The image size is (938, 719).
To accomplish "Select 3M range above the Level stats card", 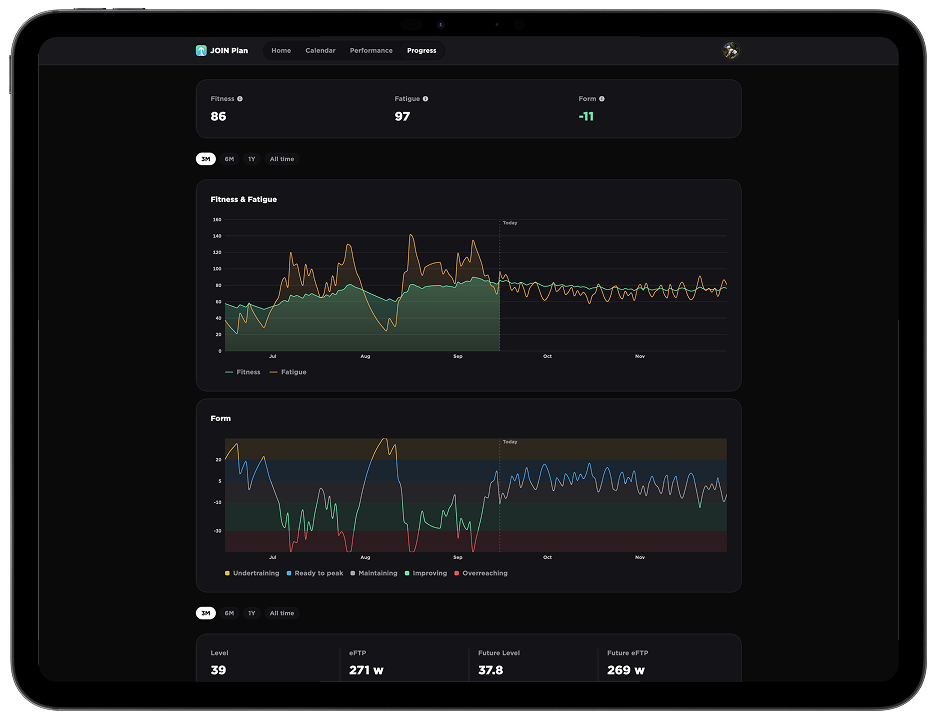I will (206, 613).
